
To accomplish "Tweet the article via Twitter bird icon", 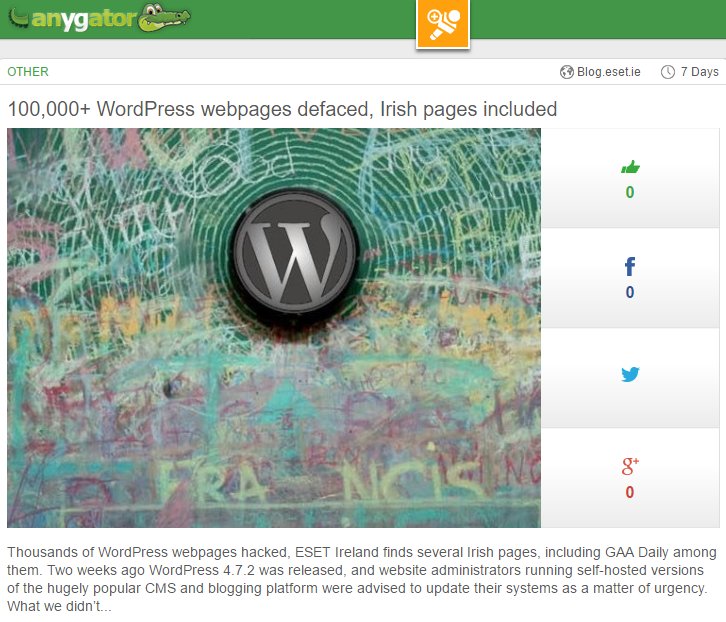I will 630,374.
